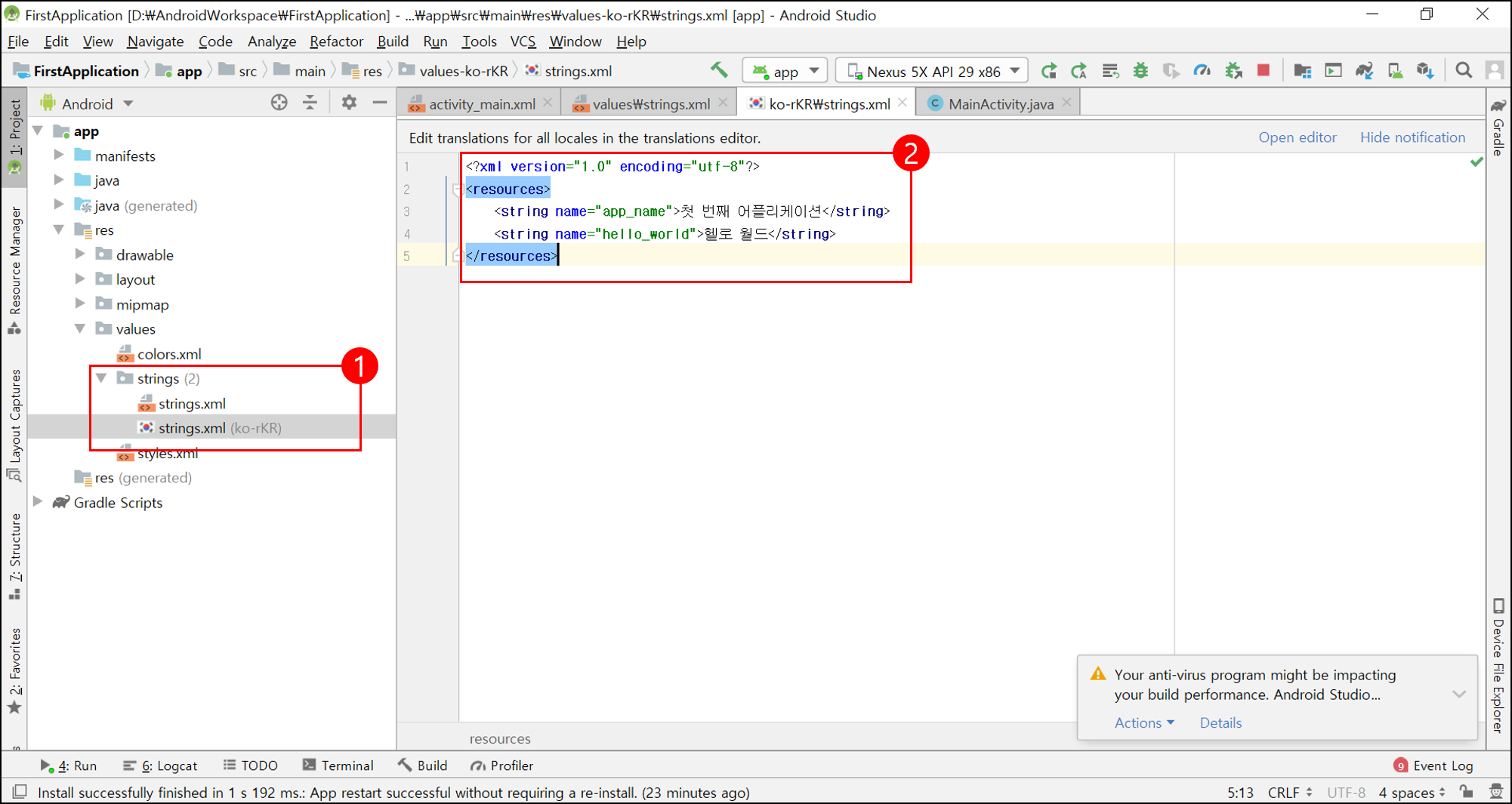Click the Project Structure icon
This screenshot has height=804, width=1512.
(1302, 71)
